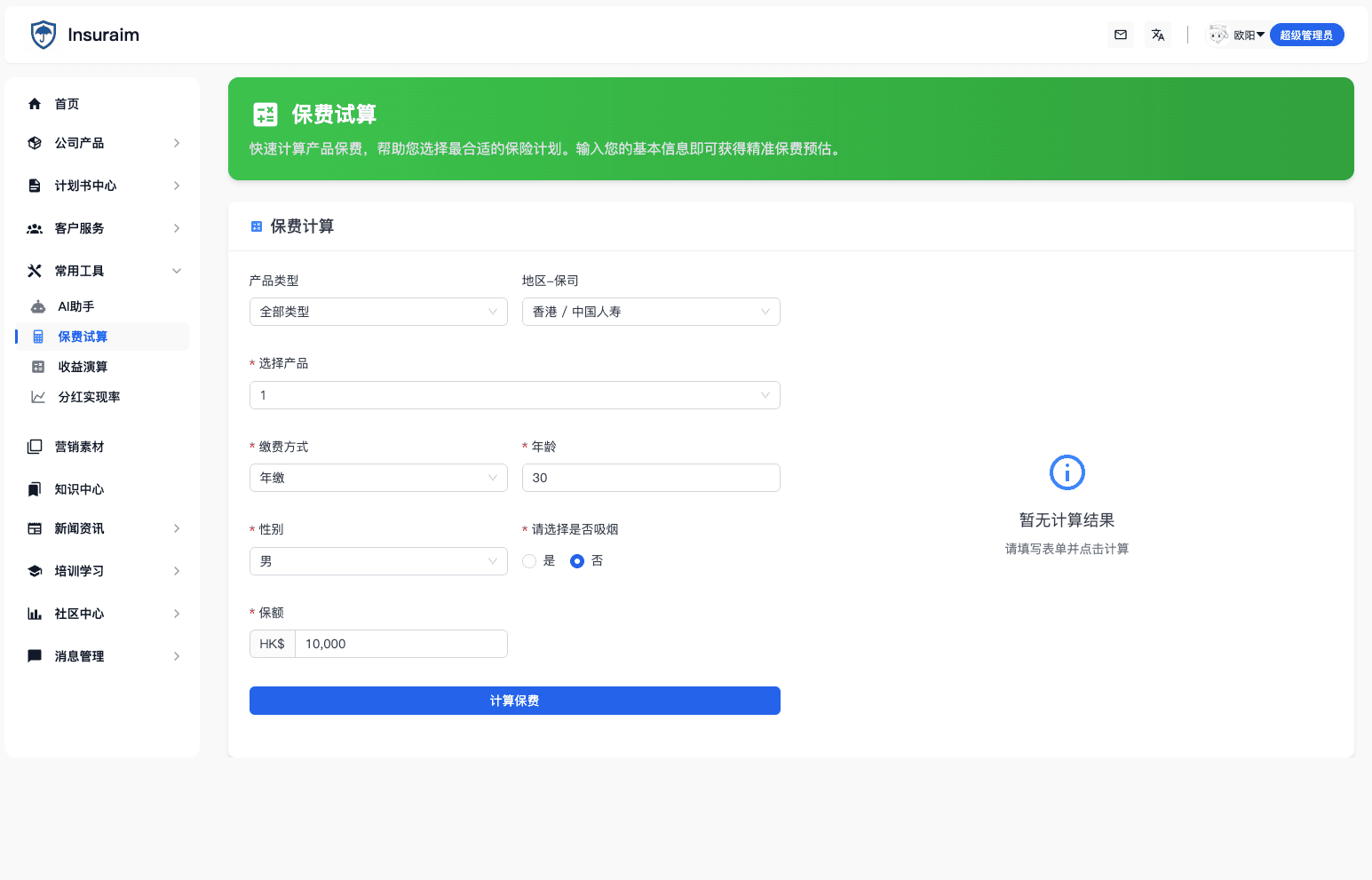
Task: Select the AI助手 robot icon
Action: point(39,305)
